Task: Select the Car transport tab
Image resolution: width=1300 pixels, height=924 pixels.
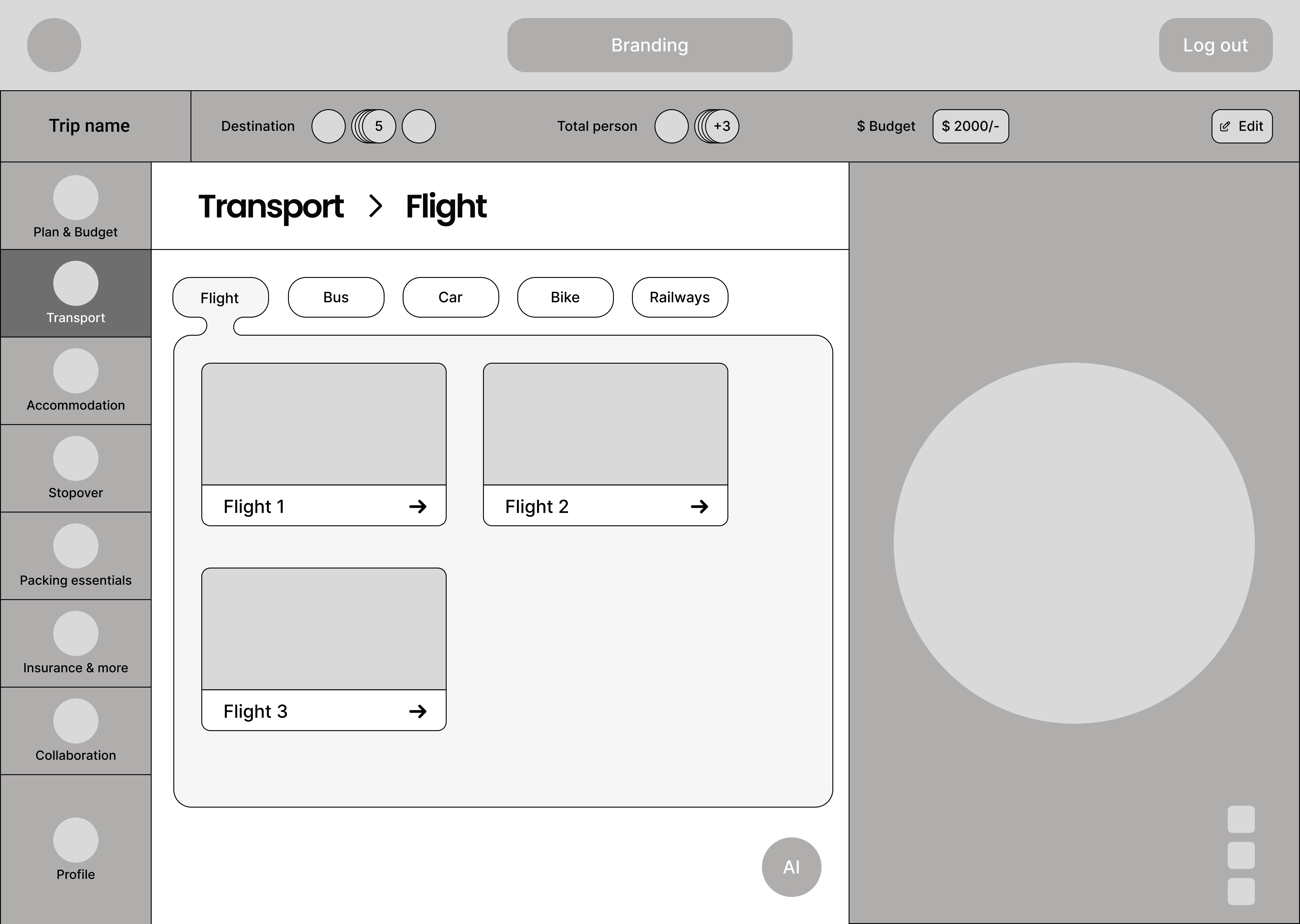Action: [x=450, y=298]
